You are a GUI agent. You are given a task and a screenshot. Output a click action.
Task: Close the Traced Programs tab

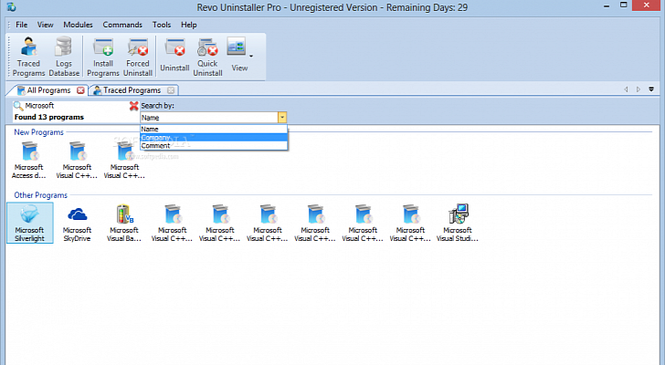click(x=170, y=90)
